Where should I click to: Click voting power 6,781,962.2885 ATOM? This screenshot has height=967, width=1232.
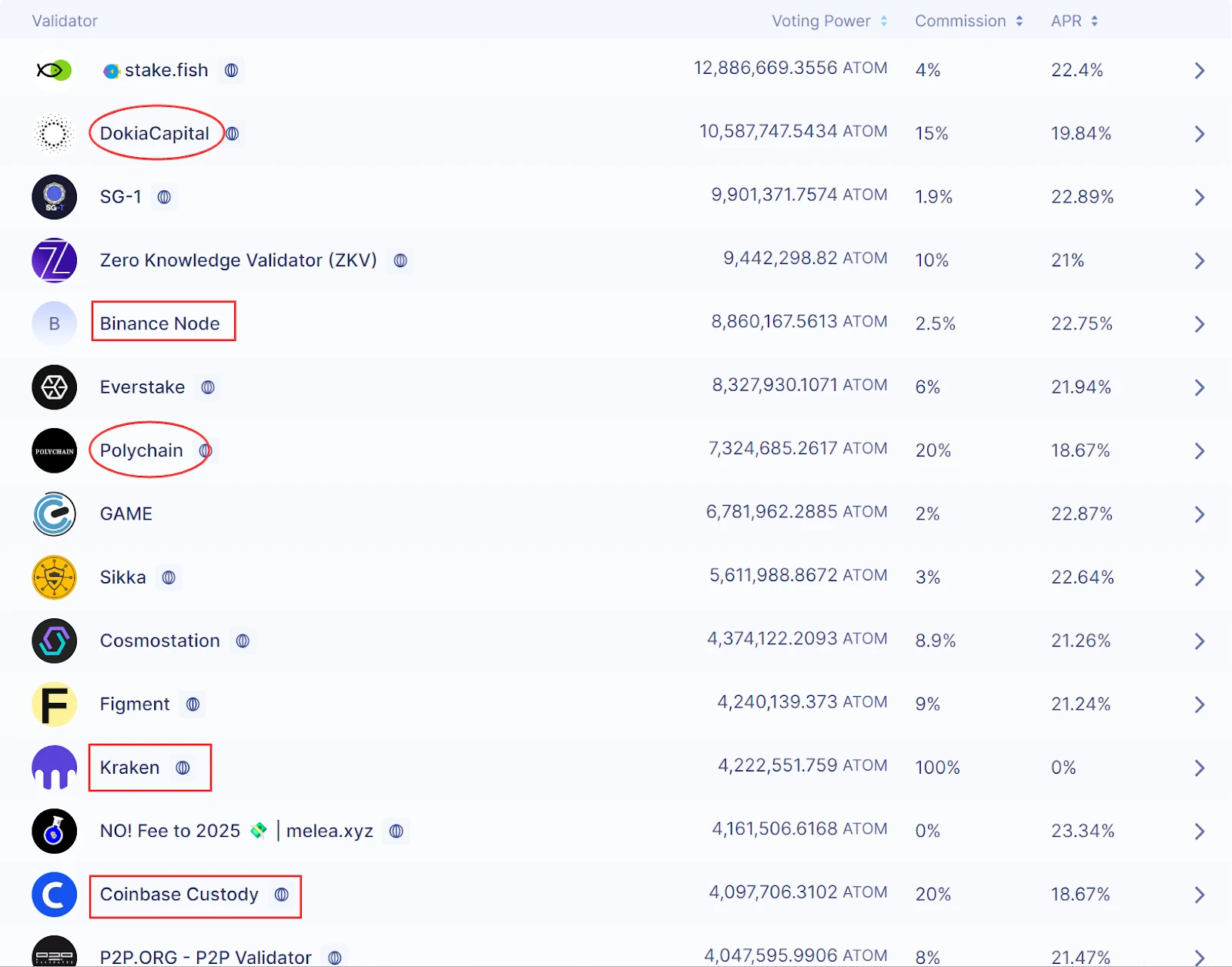tap(797, 512)
